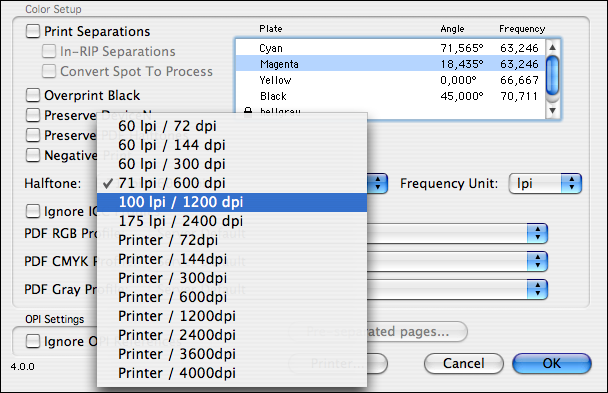Pick Printer / 3600dpi option
608x393 pixels.
pyautogui.click(x=232, y=354)
